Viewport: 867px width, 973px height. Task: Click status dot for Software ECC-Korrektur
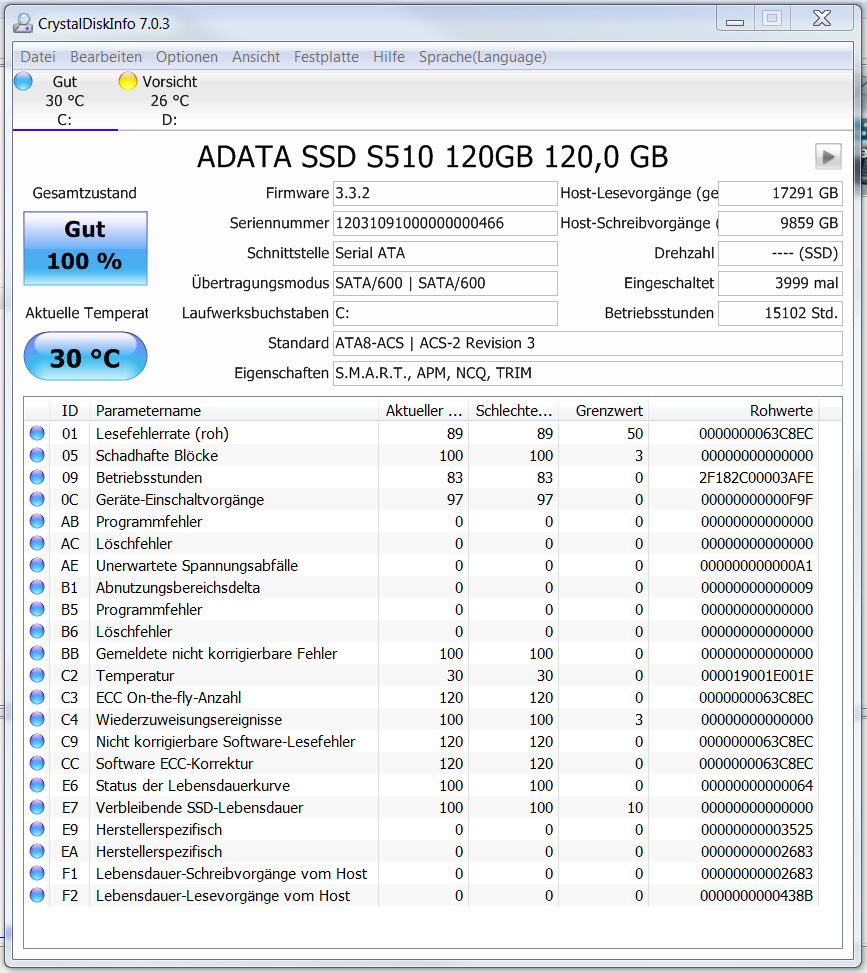click(37, 763)
